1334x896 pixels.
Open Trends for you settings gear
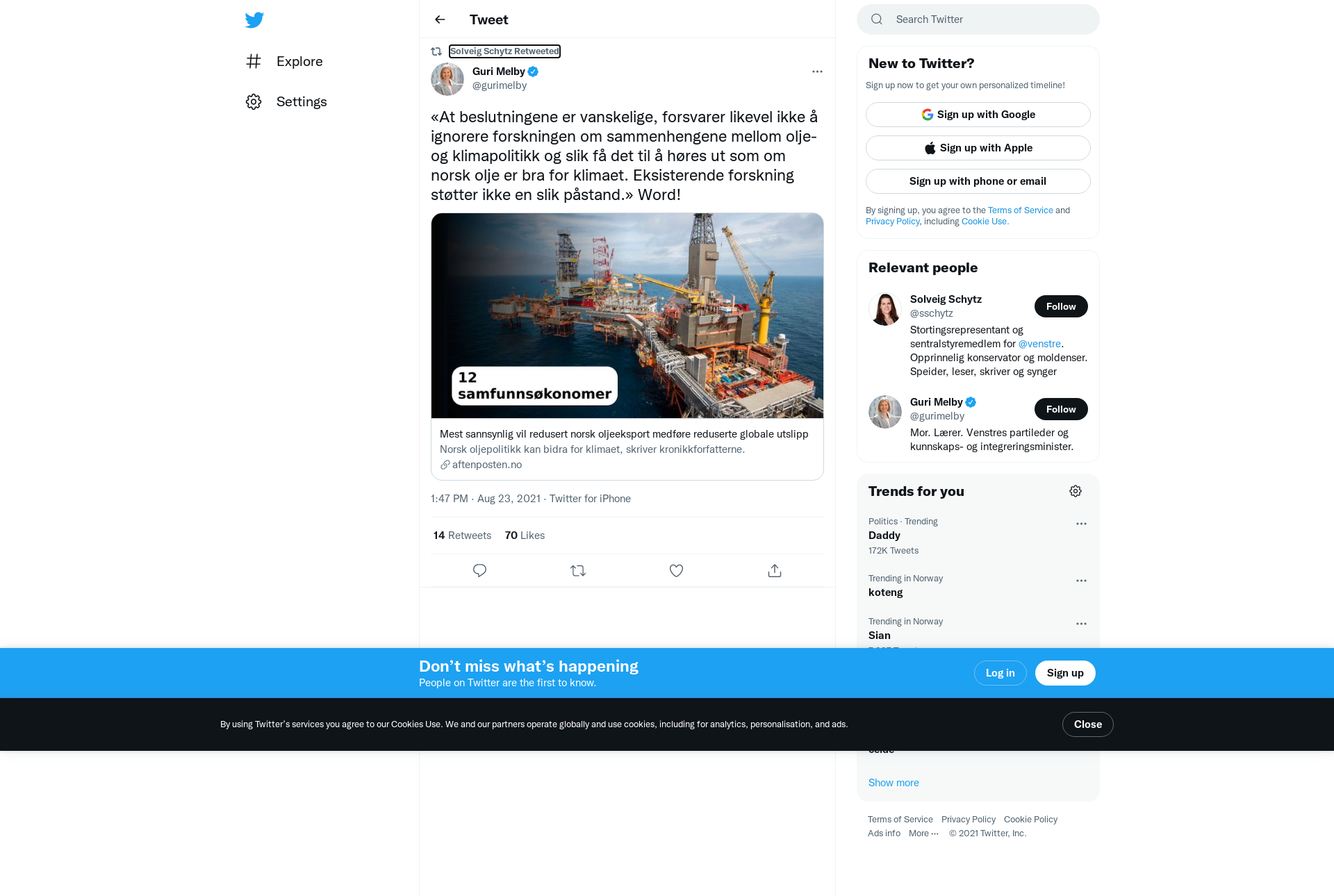tap(1076, 491)
